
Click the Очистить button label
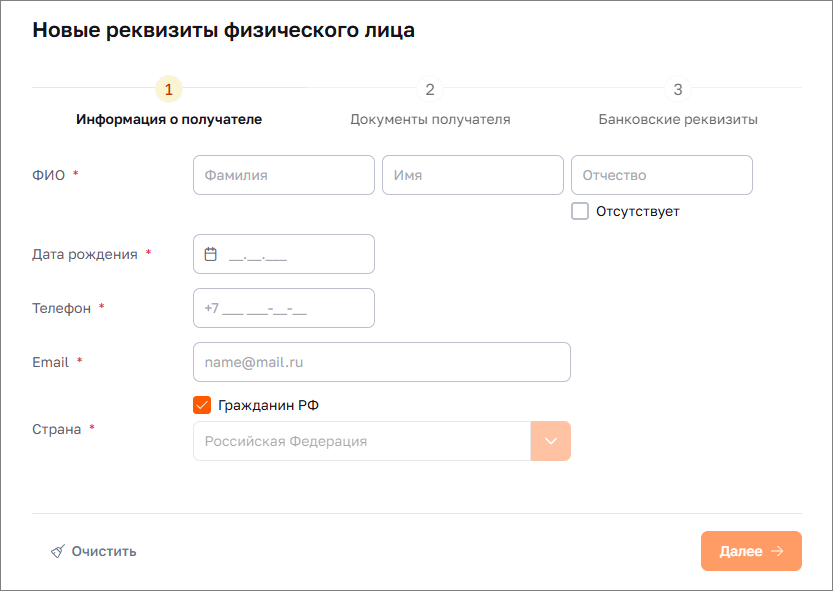104,551
